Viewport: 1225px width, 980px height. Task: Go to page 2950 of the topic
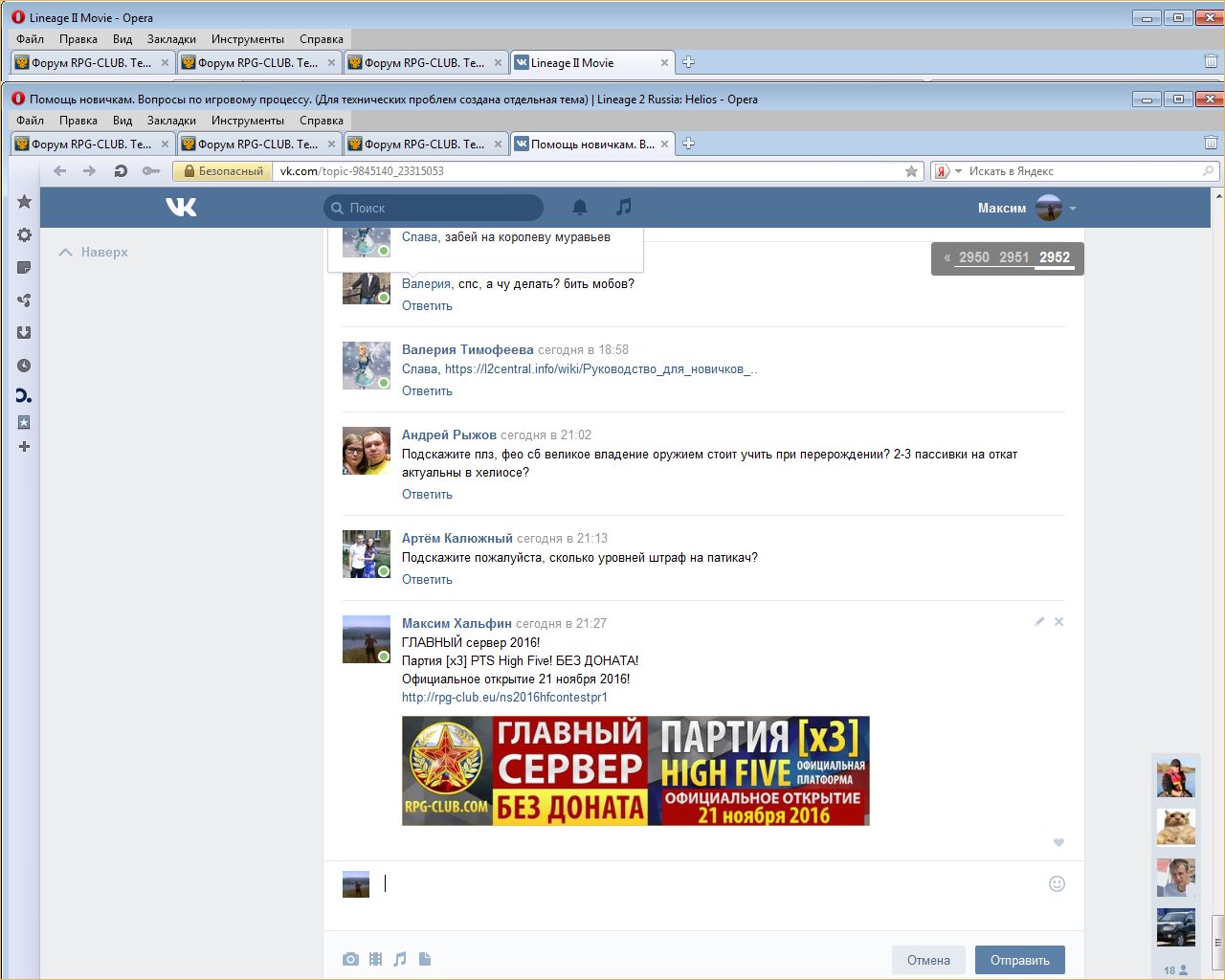coord(973,256)
